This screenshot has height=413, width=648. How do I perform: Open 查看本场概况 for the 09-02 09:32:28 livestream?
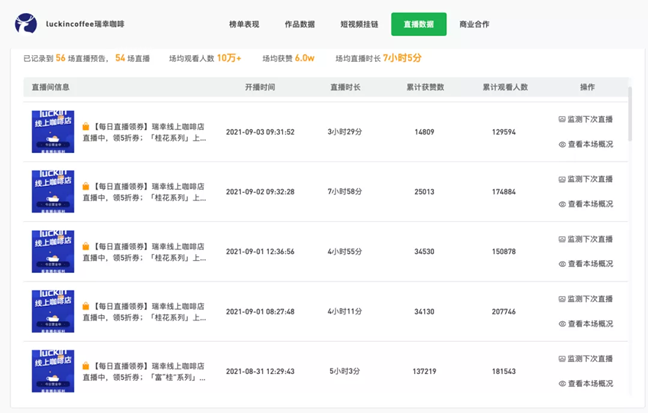[590, 204]
